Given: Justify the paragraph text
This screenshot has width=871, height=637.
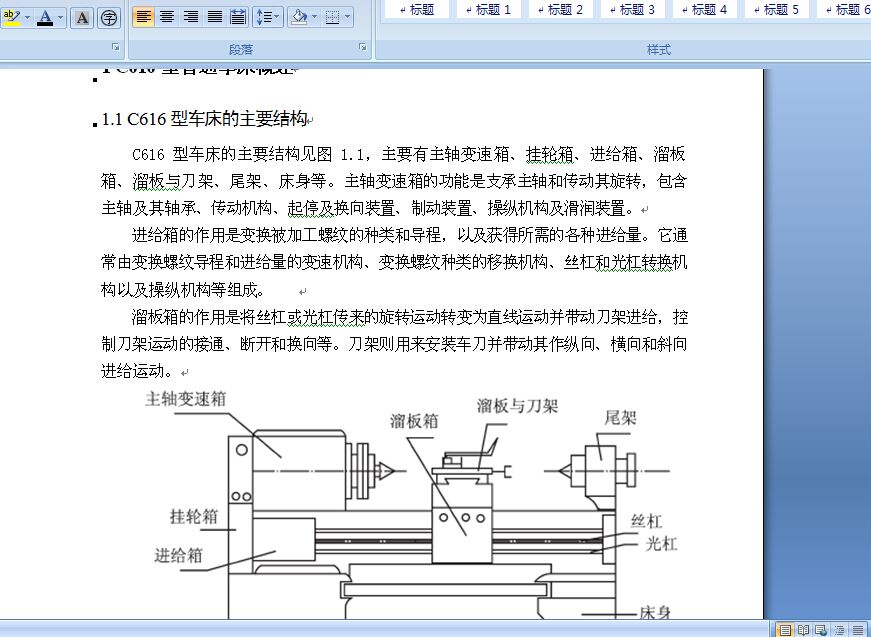Looking at the screenshot, I should click(x=214, y=17).
